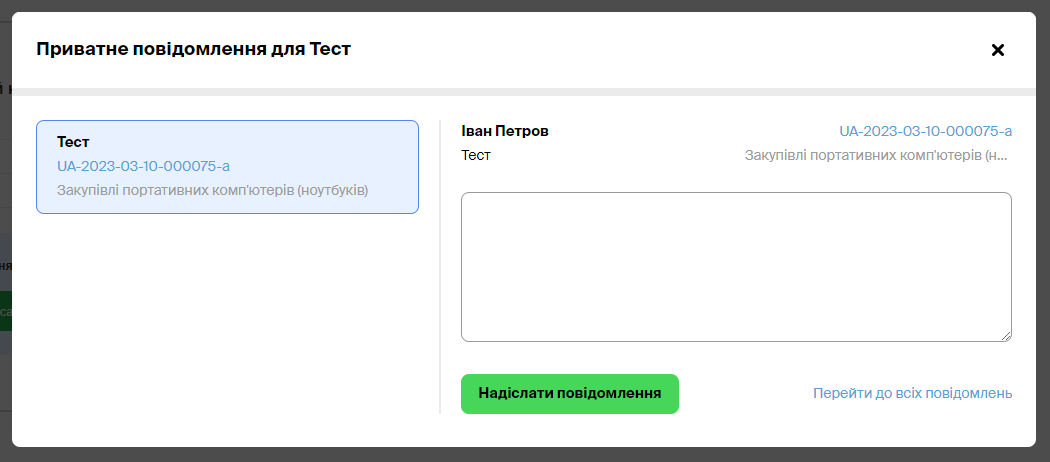
Task: Click green button peeking behind the dialog
Action: point(5,311)
